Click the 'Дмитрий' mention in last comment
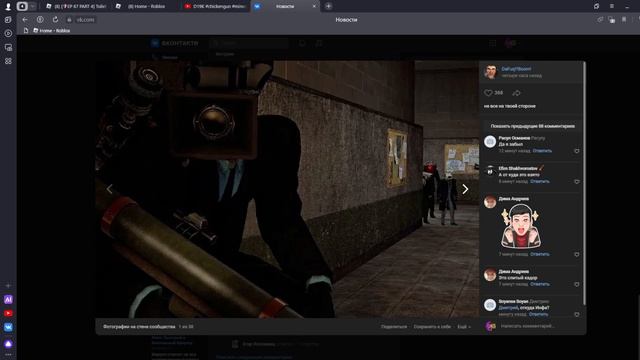 click(507, 308)
